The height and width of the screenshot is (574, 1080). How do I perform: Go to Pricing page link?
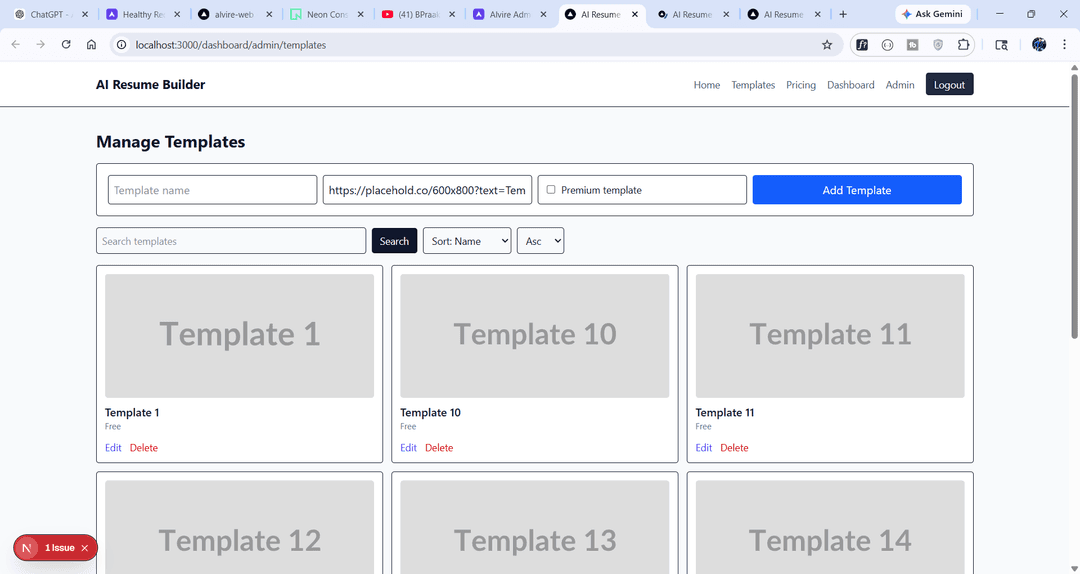pyautogui.click(x=801, y=85)
